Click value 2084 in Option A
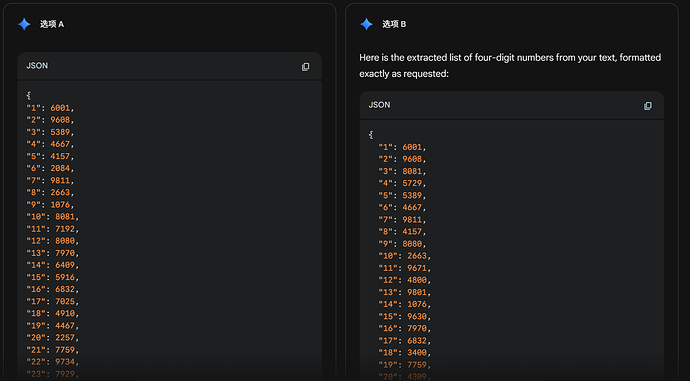This screenshot has width=690, height=381. click(x=60, y=169)
